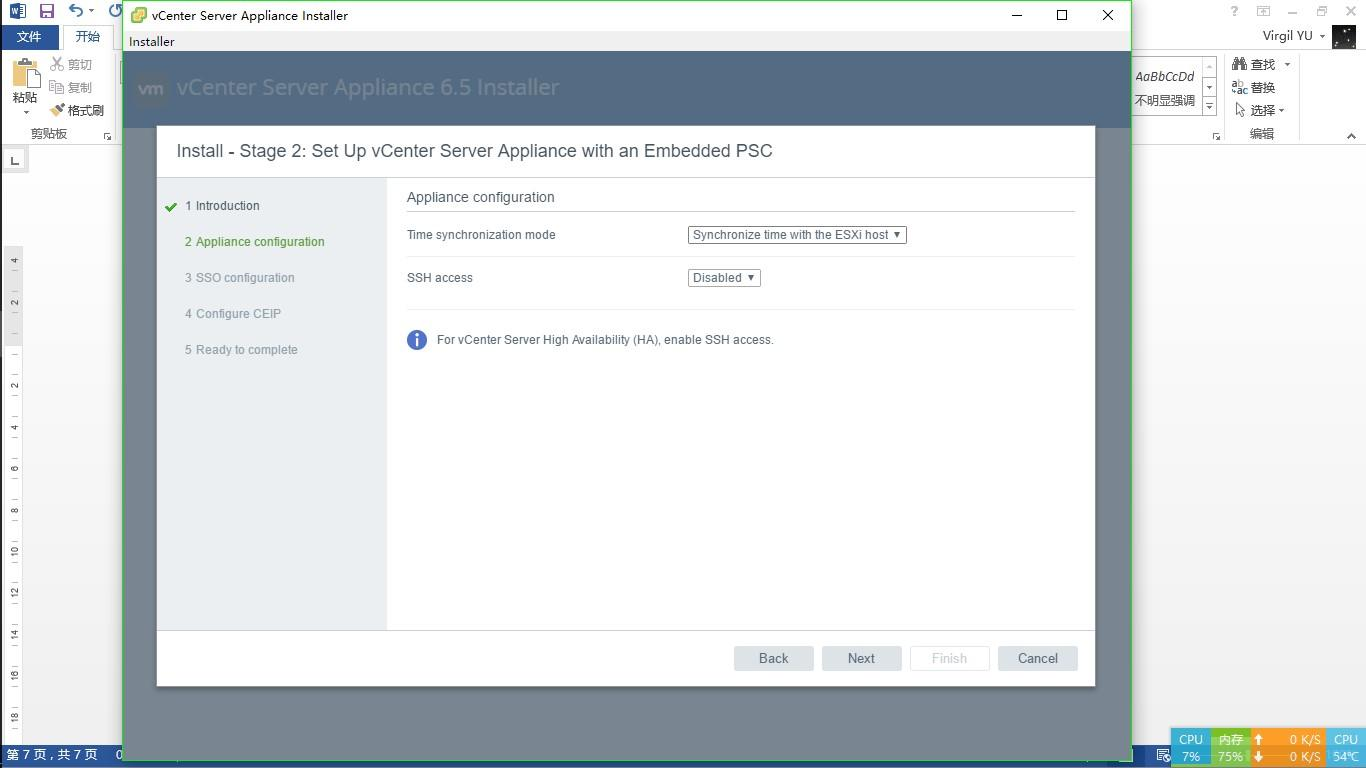Click the page count 第7页，共7页 in status bar
The image size is (1366, 768).
coord(52,755)
